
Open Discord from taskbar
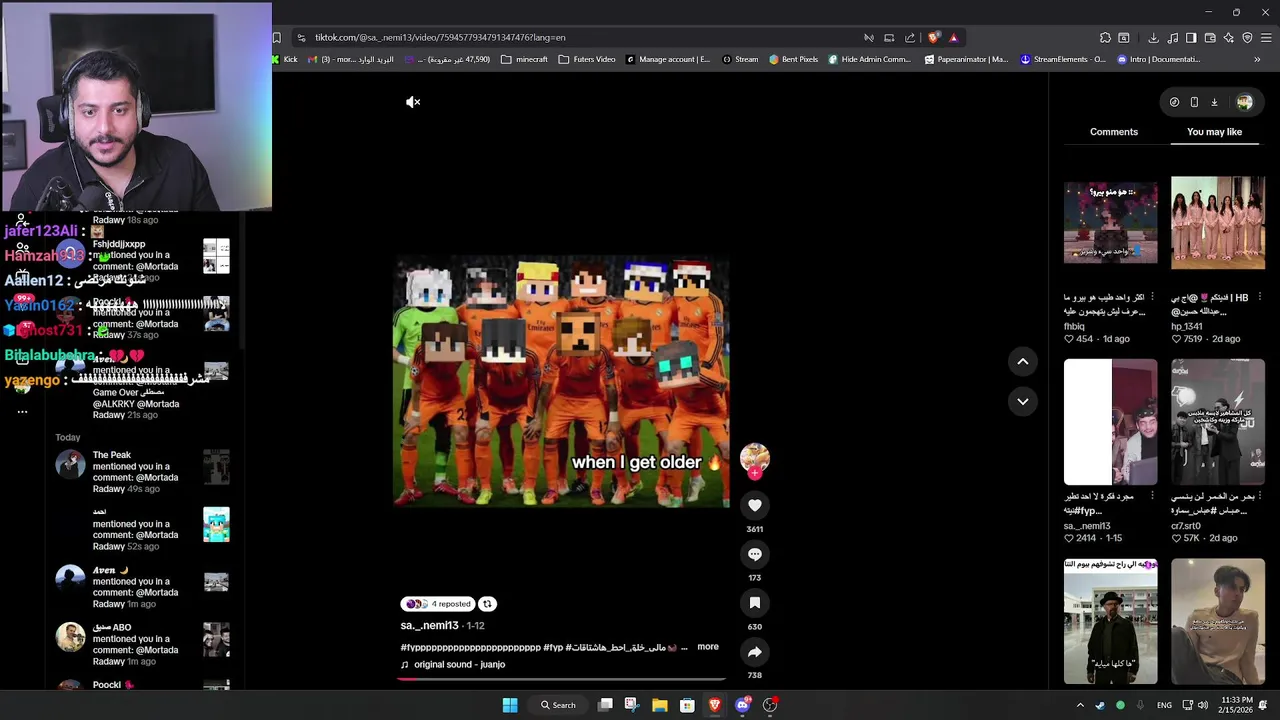tap(742, 705)
